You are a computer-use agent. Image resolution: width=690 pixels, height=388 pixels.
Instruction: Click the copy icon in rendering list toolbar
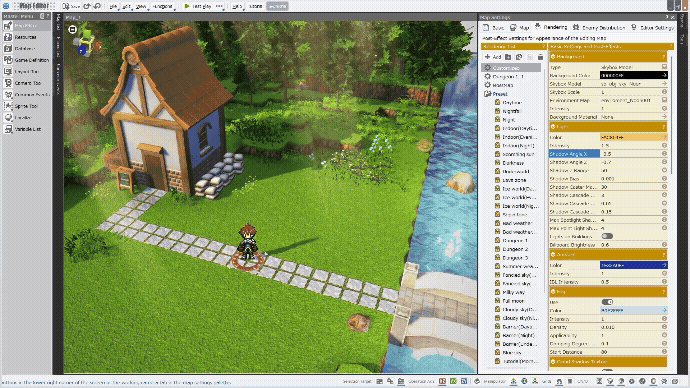[519, 57]
